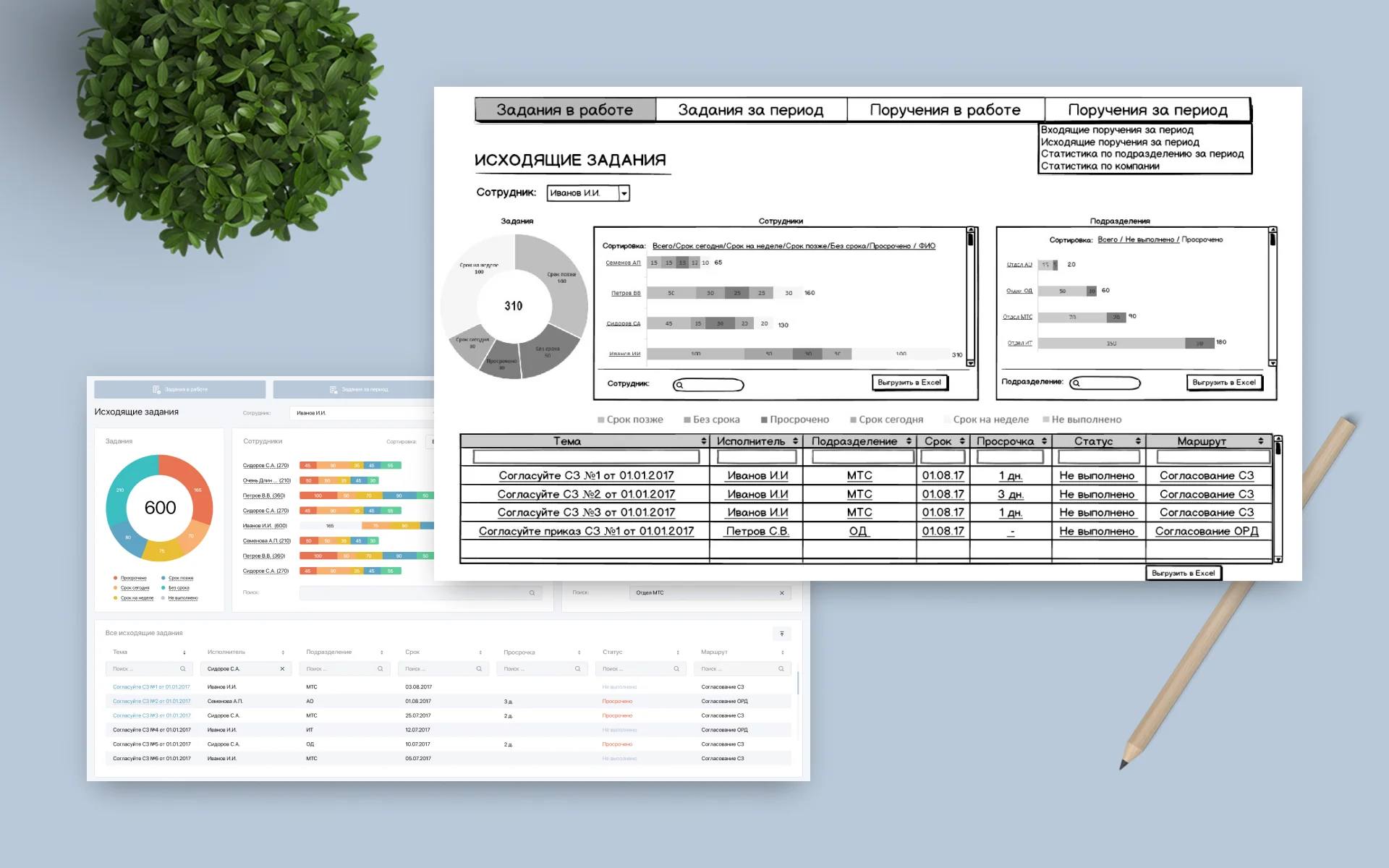Open dashboard Сотрудник select showing Иванов И.И.
This screenshot has height=868, width=1389.
coord(362,413)
